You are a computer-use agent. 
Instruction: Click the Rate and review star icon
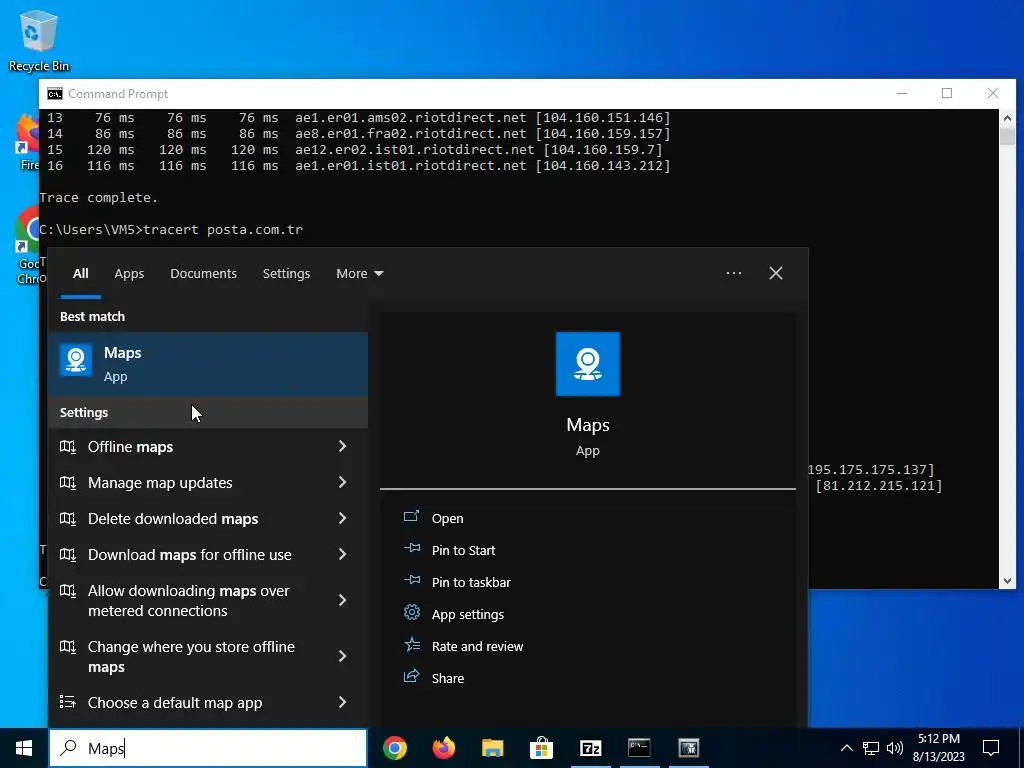pos(411,645)
